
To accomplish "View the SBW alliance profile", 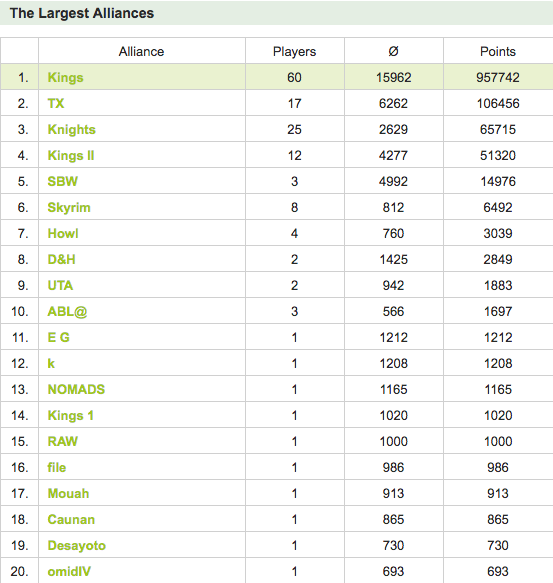I will click(x=62, y=181).
